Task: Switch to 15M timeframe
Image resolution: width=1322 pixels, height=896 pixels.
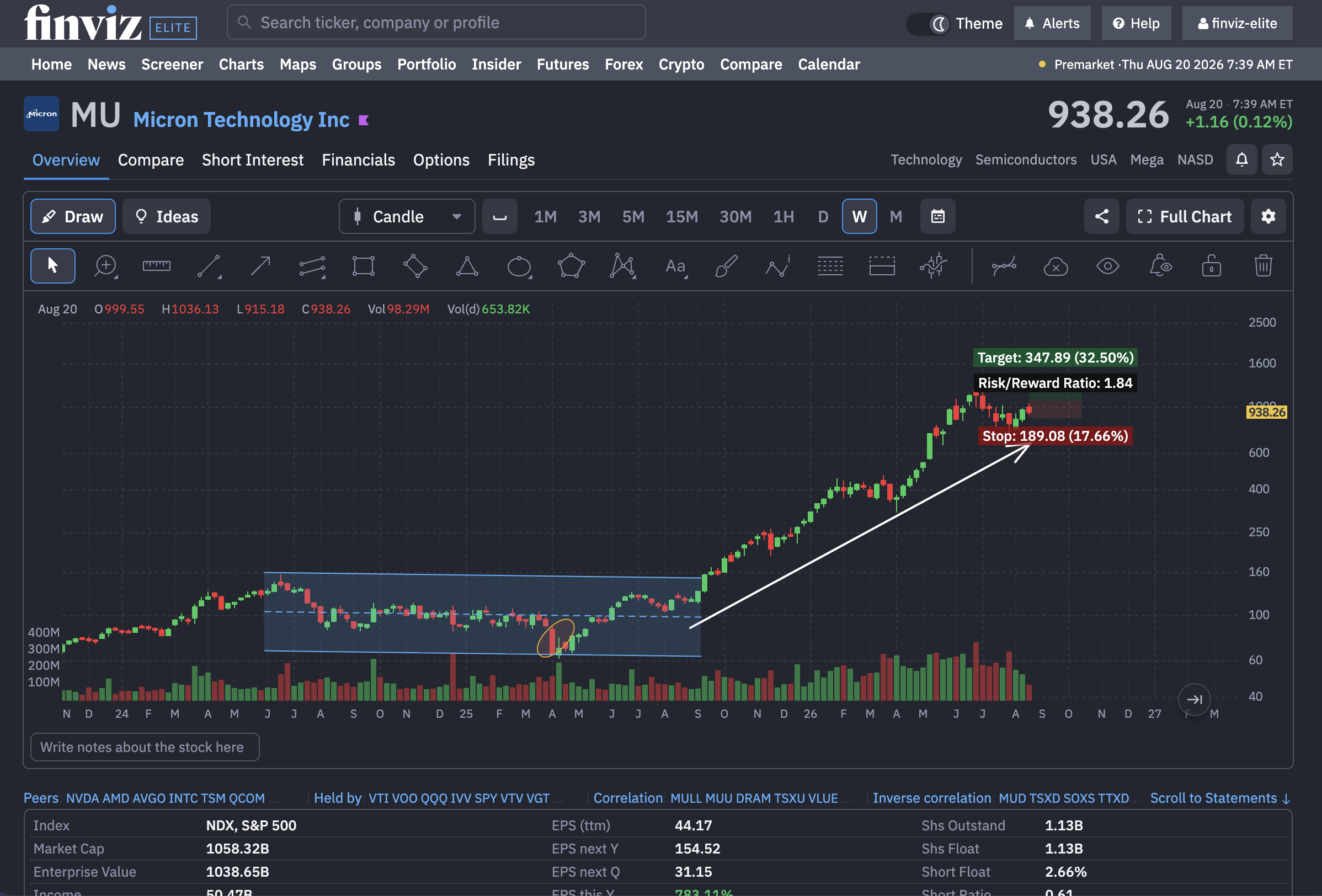Action: [681, 216]
